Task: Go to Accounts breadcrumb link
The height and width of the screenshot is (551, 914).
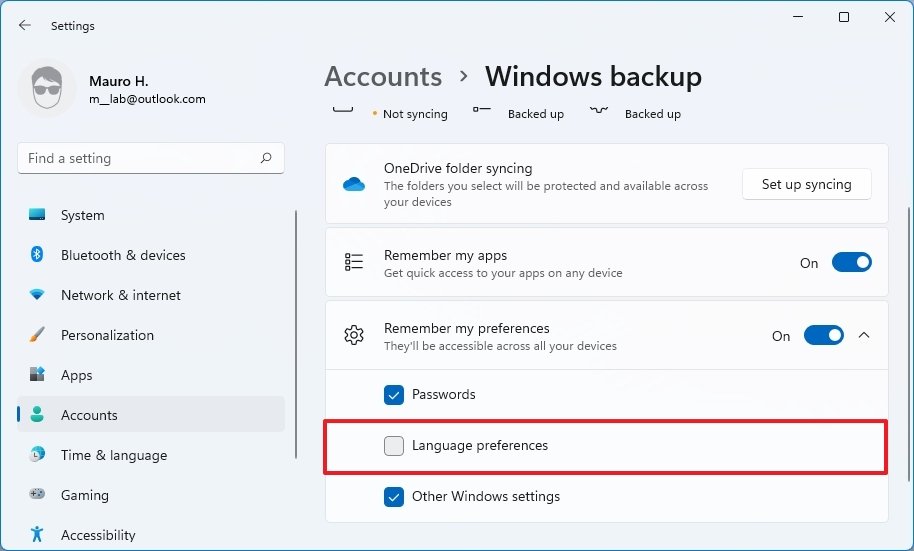Action: click(383, 77)
